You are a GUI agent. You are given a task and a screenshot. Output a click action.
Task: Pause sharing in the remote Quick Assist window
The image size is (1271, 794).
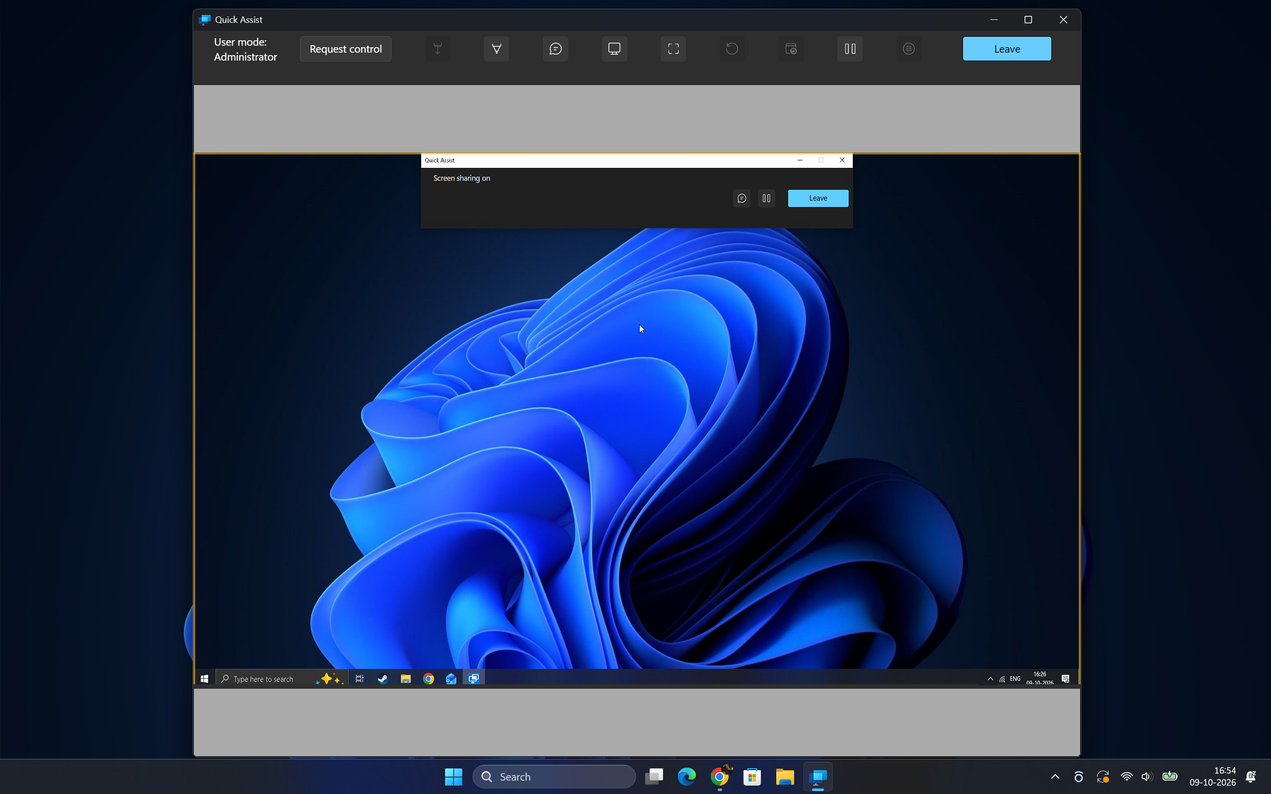pos(766,198)
